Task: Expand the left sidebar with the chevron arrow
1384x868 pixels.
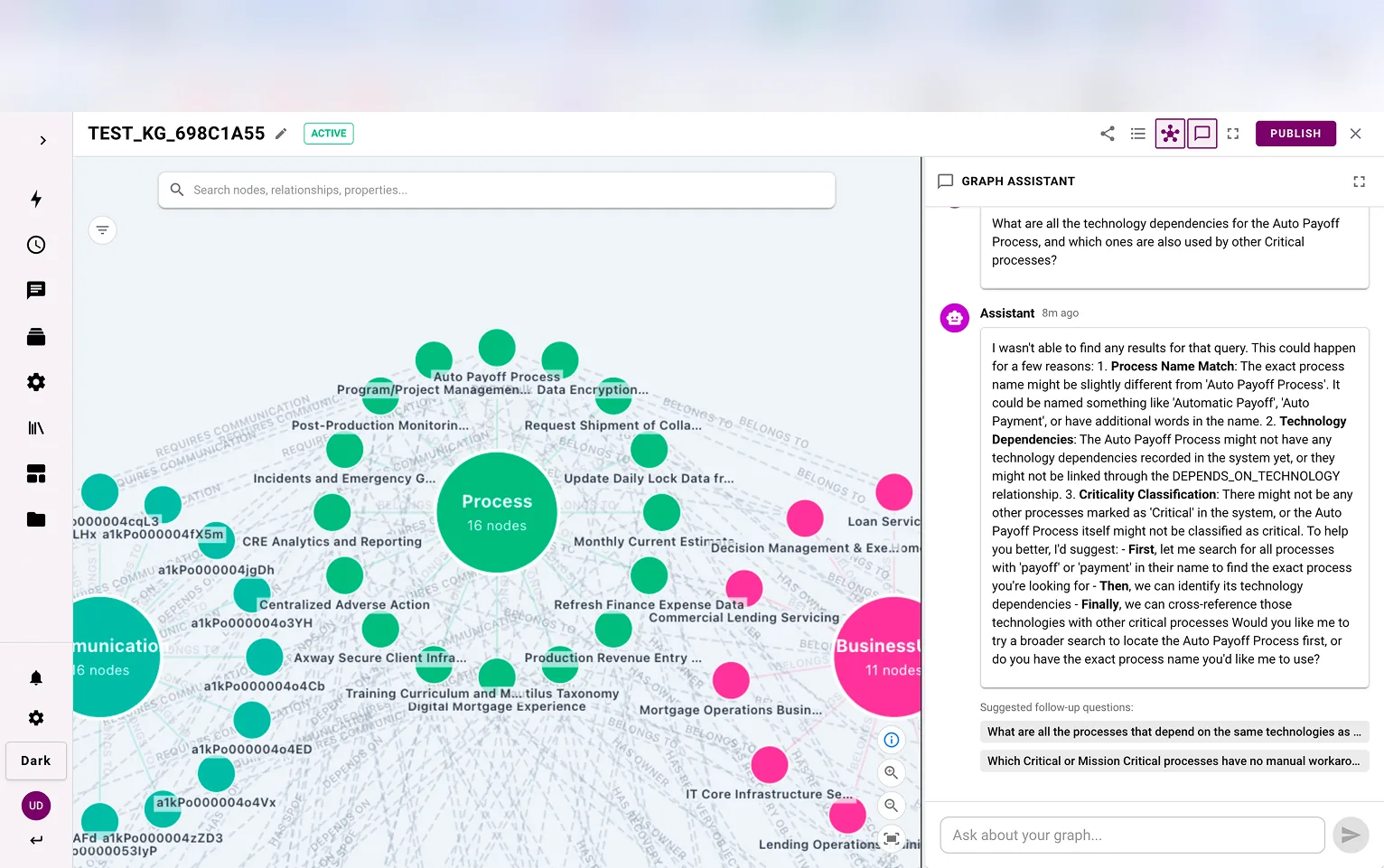Action: click(42, 140)
